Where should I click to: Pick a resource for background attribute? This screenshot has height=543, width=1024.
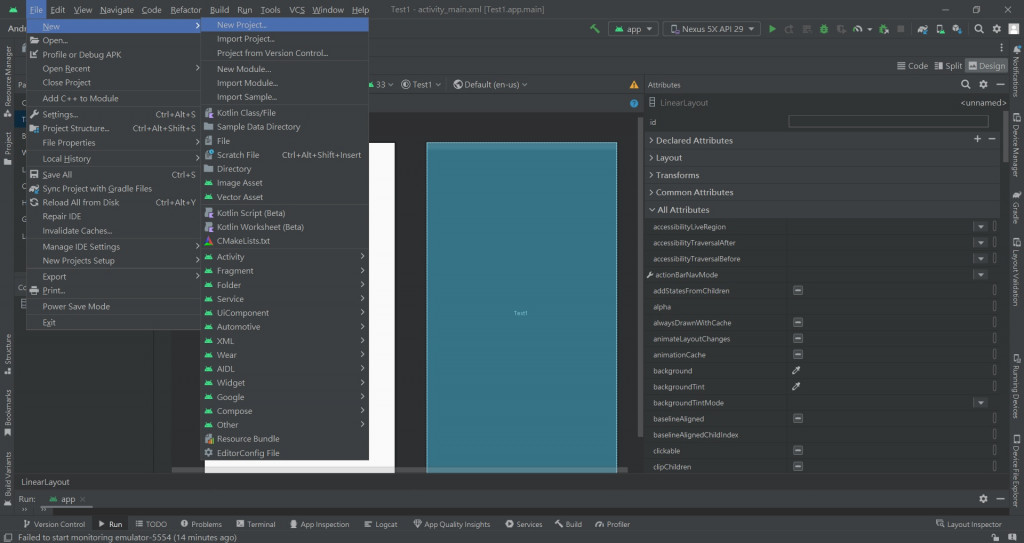[796, 370]
